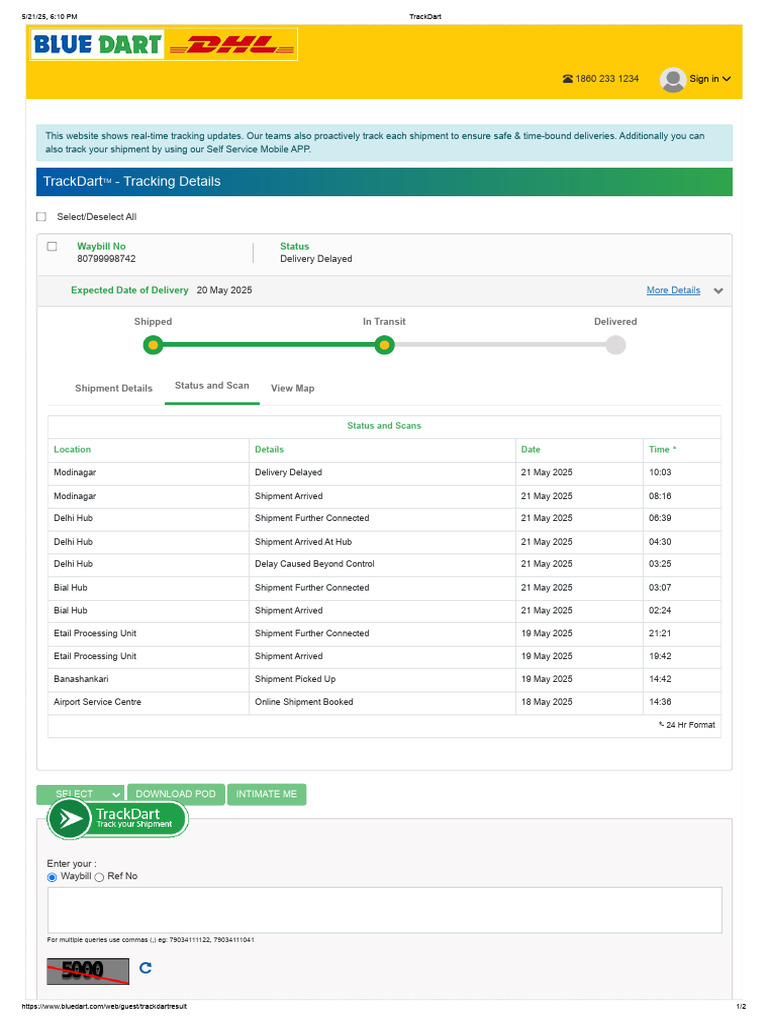Screen dimensions: 768x1024
Task: Click the waybill number input box
Action: tap(385, 910)
